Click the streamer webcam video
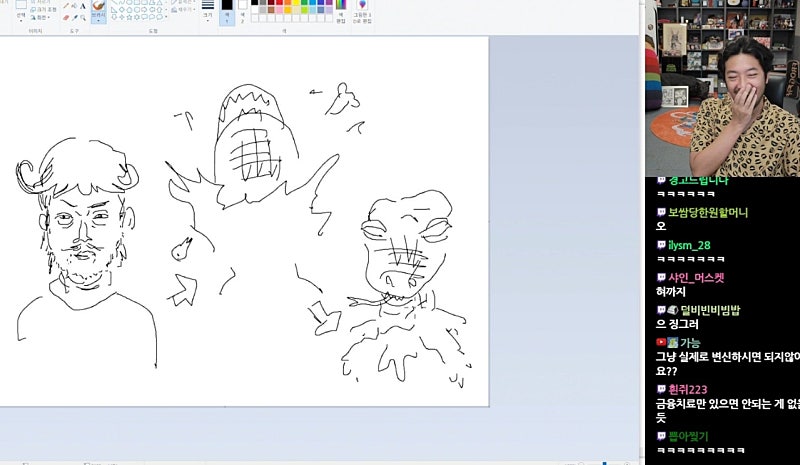This screenshot has width=800, height=465. pos(722,88)
